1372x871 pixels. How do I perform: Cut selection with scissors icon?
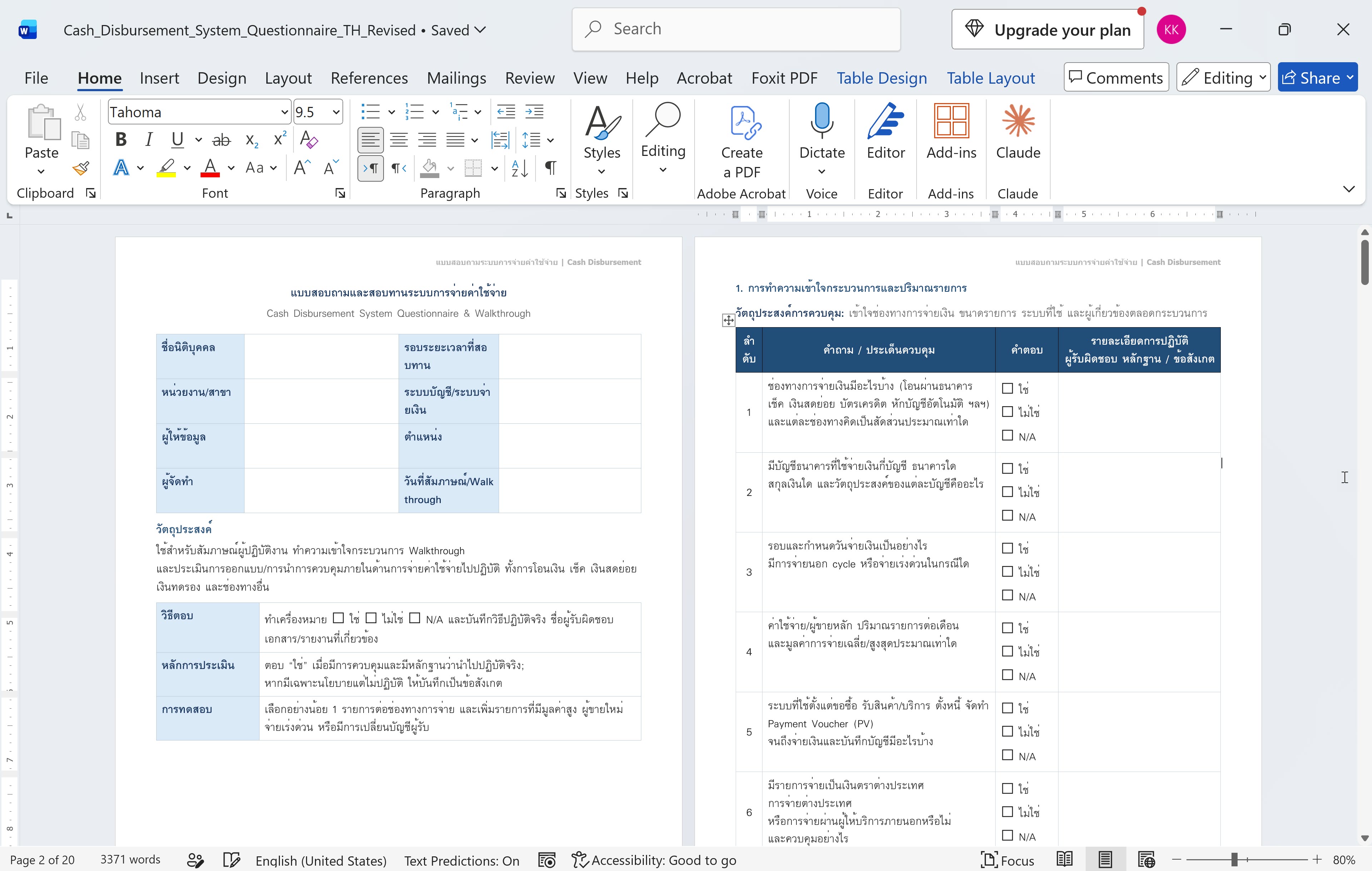(x=80, y=113)
